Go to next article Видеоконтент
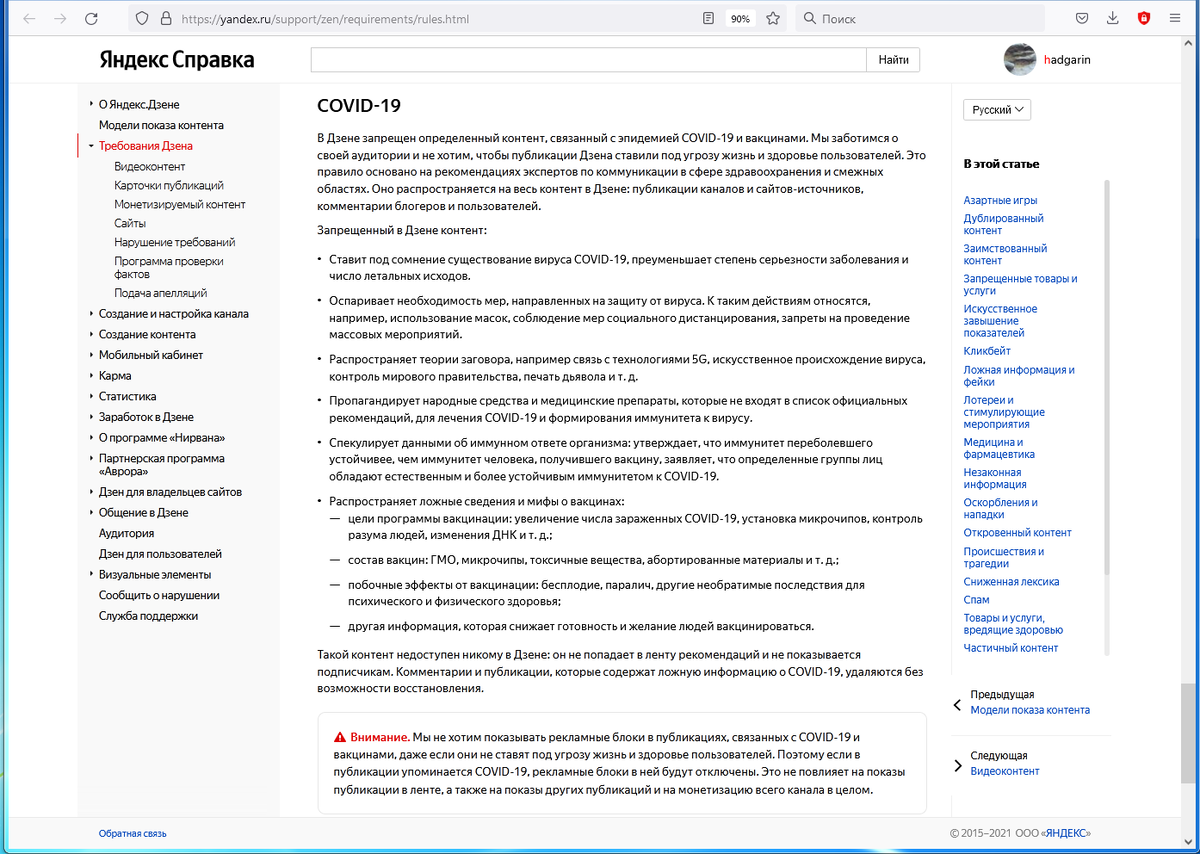 1005,772
